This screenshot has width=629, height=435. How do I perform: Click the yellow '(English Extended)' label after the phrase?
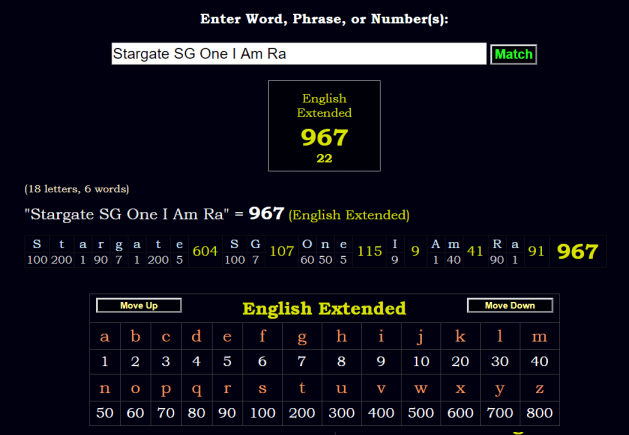coord(349,215)
